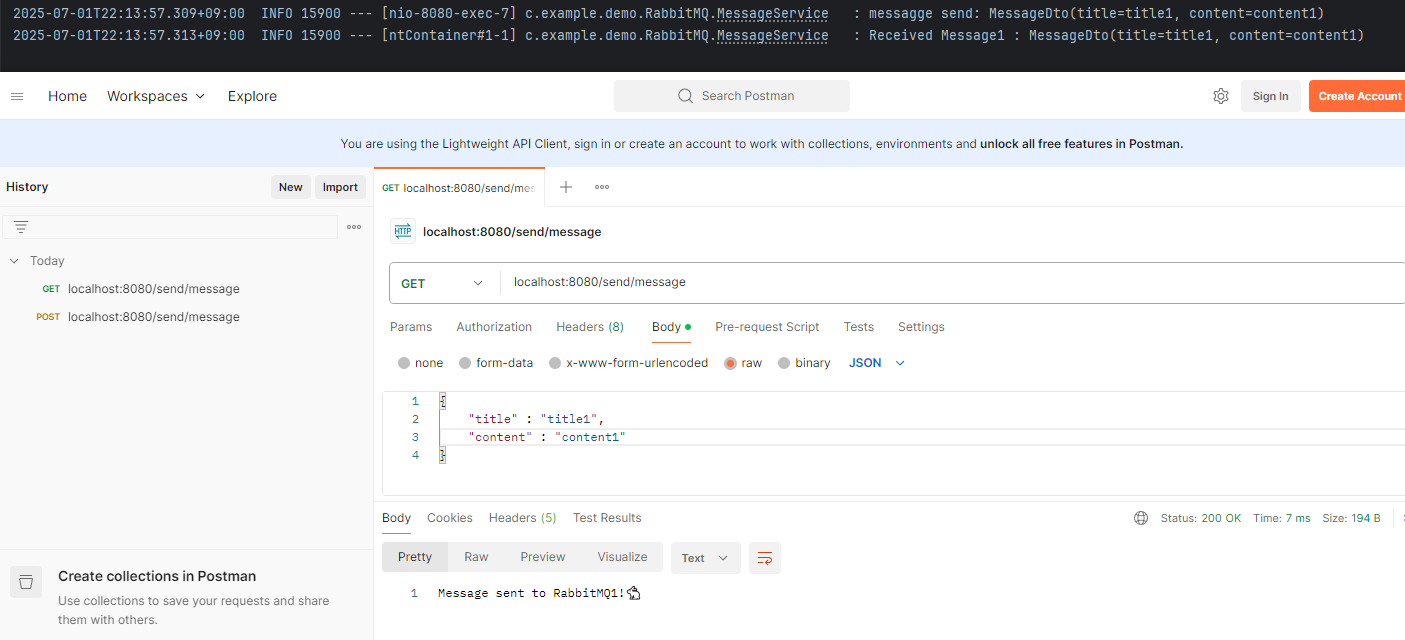Click MessageService link in Received Message1 log line
The width and height of the screenshot is (1405, 640).
(772, 36)
